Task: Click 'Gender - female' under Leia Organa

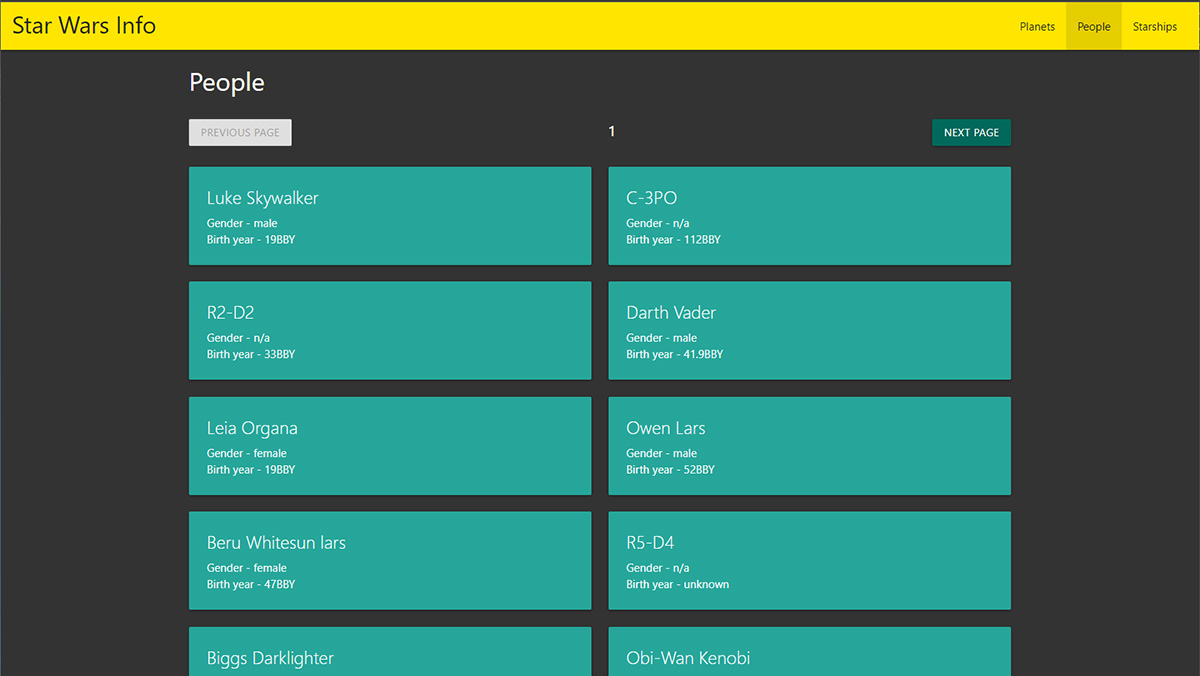Action: pyautogui.click(x=247, y=454)
